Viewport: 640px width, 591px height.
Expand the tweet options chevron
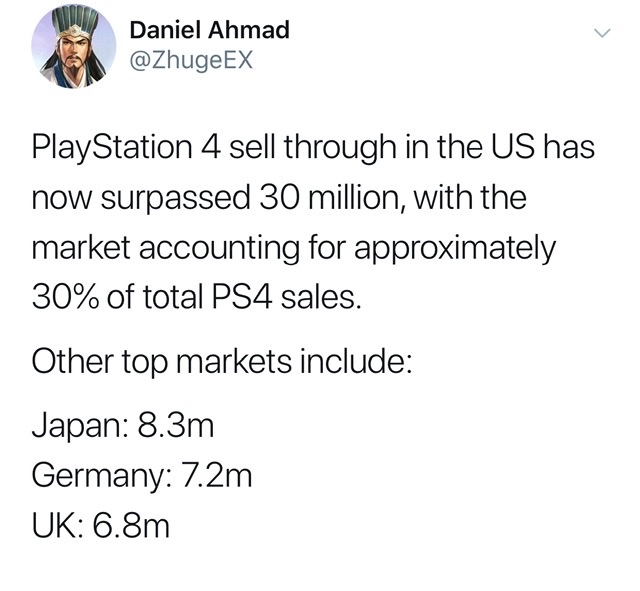(x=602, y=33)
